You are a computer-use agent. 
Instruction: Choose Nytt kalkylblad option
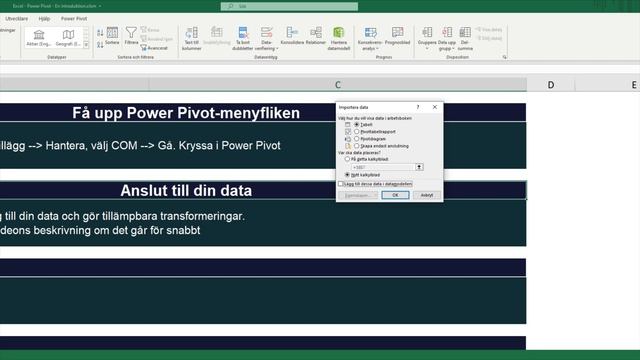click(x=347, y=174)
